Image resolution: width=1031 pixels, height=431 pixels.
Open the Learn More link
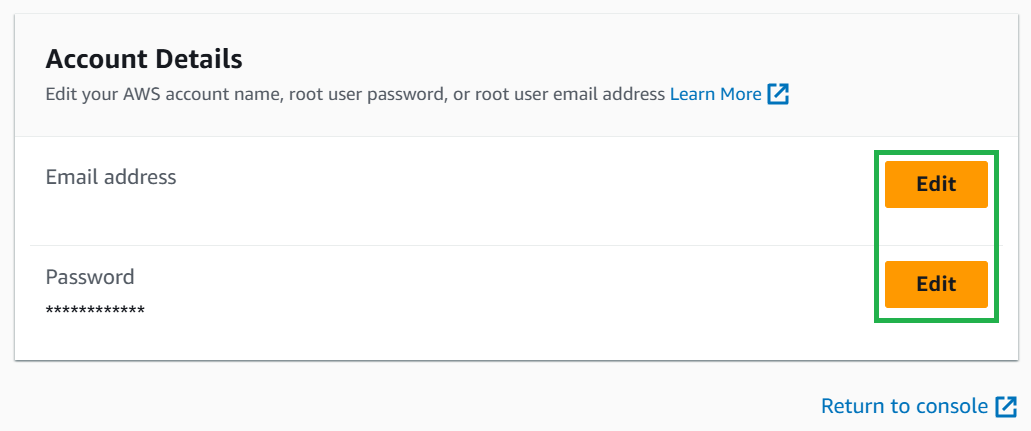715,95
